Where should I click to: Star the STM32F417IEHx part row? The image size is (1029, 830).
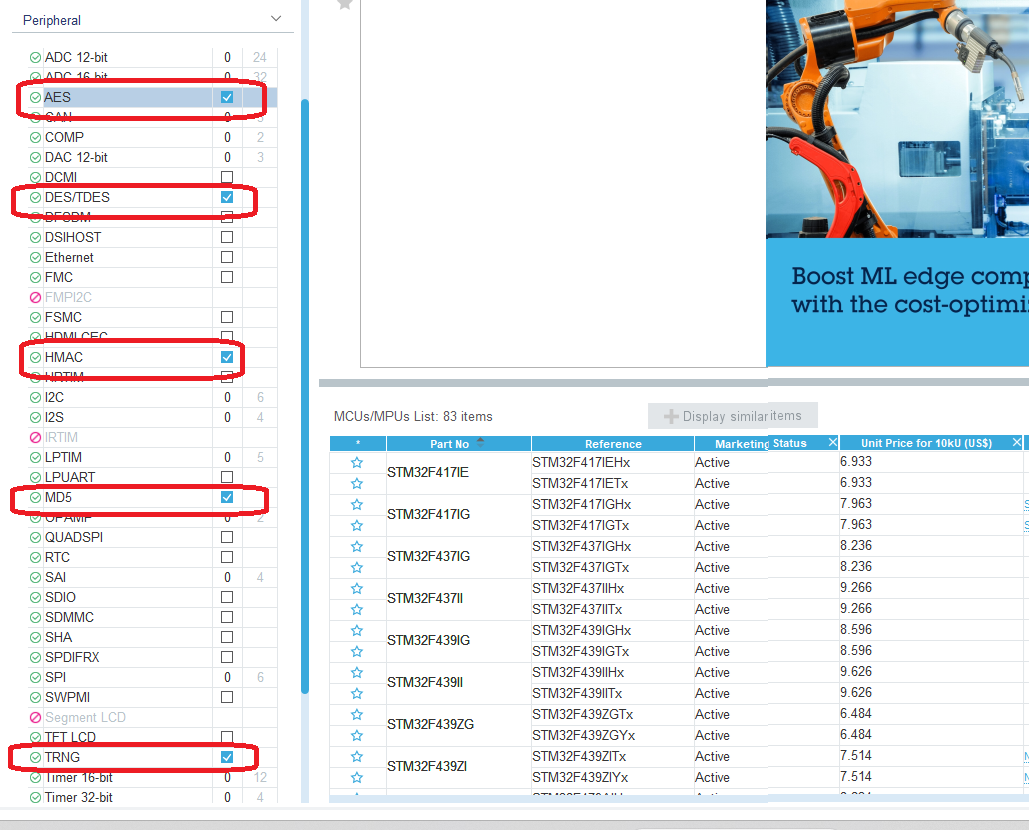coord(357,462)
